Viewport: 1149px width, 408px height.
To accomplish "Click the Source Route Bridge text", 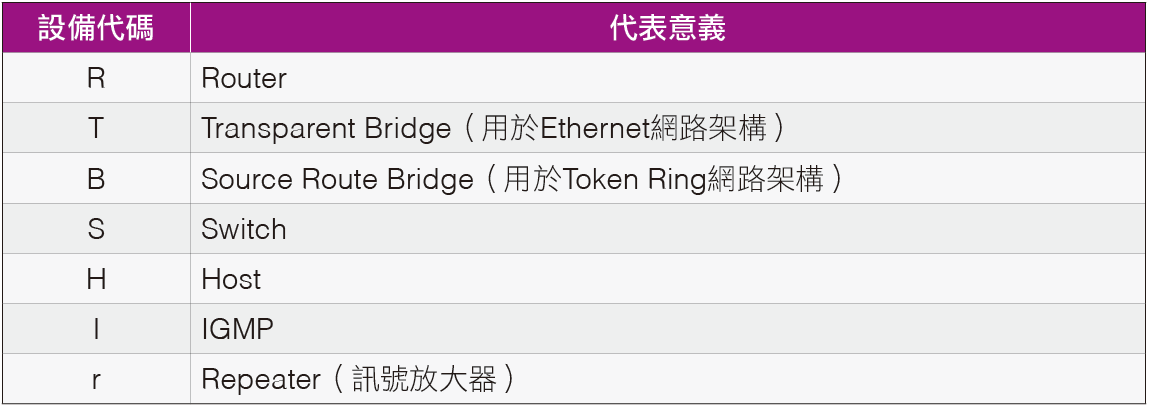I will 337,179.
